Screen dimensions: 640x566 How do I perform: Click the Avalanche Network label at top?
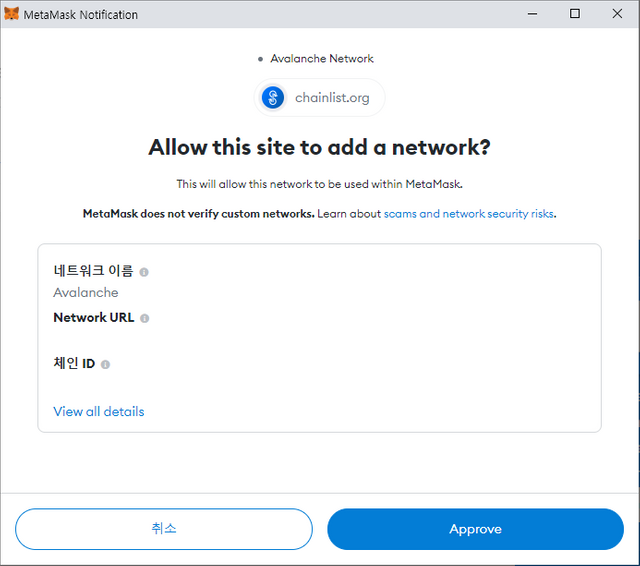(x=322, y=59)
